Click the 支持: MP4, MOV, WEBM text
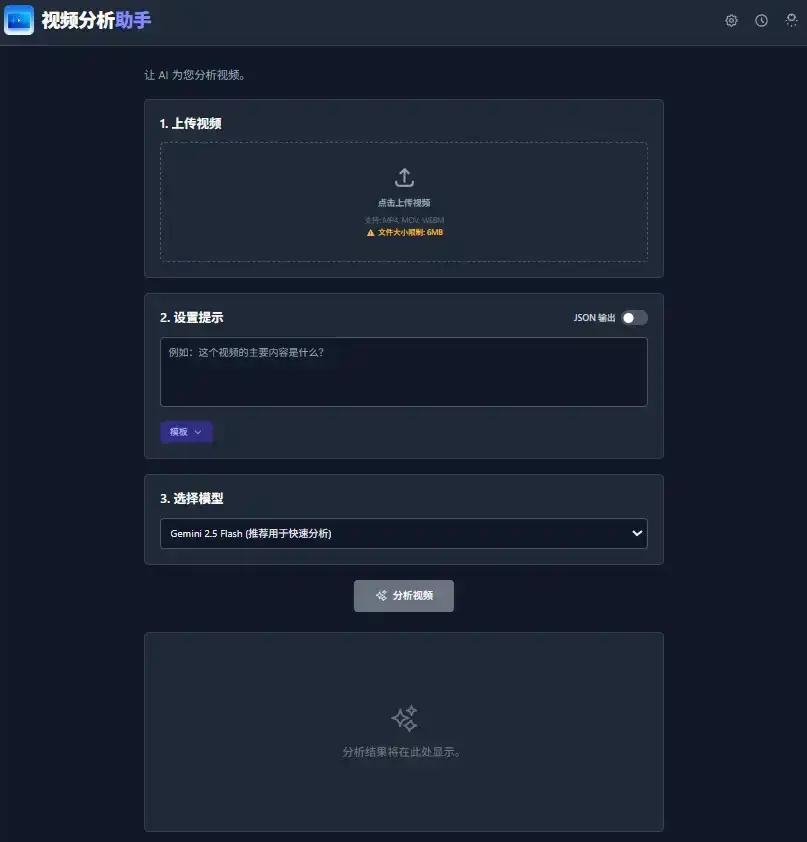The height and width of the screenshot is (842, 807). click(x=403, y=219)
